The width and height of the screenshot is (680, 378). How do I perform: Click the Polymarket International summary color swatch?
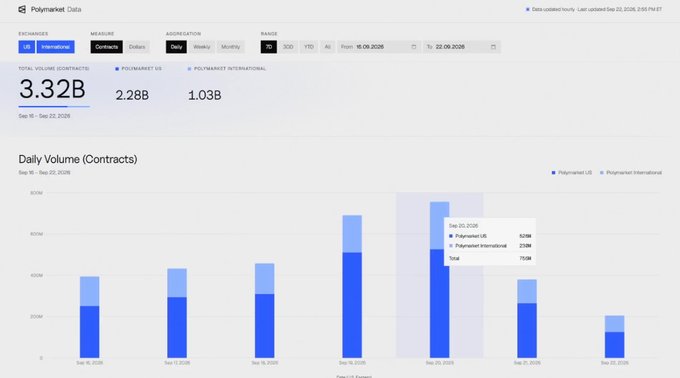[x=190, y=68]
